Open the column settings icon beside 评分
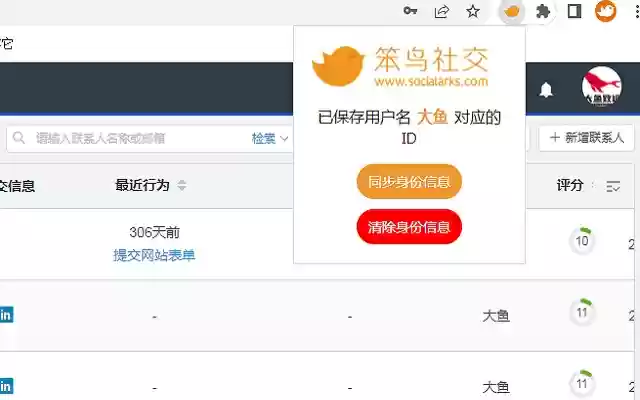The height and width of the screenshot is (400, 640). 613,186
